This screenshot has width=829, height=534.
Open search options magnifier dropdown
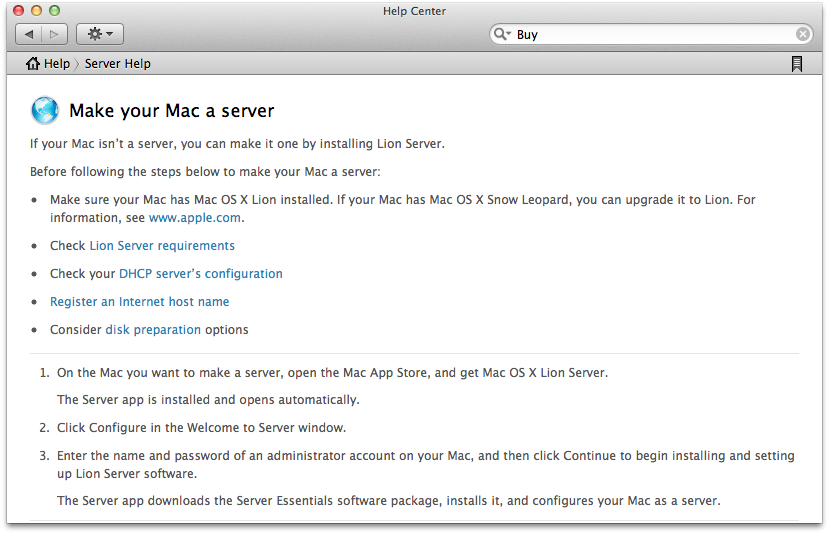pos(502,34)
